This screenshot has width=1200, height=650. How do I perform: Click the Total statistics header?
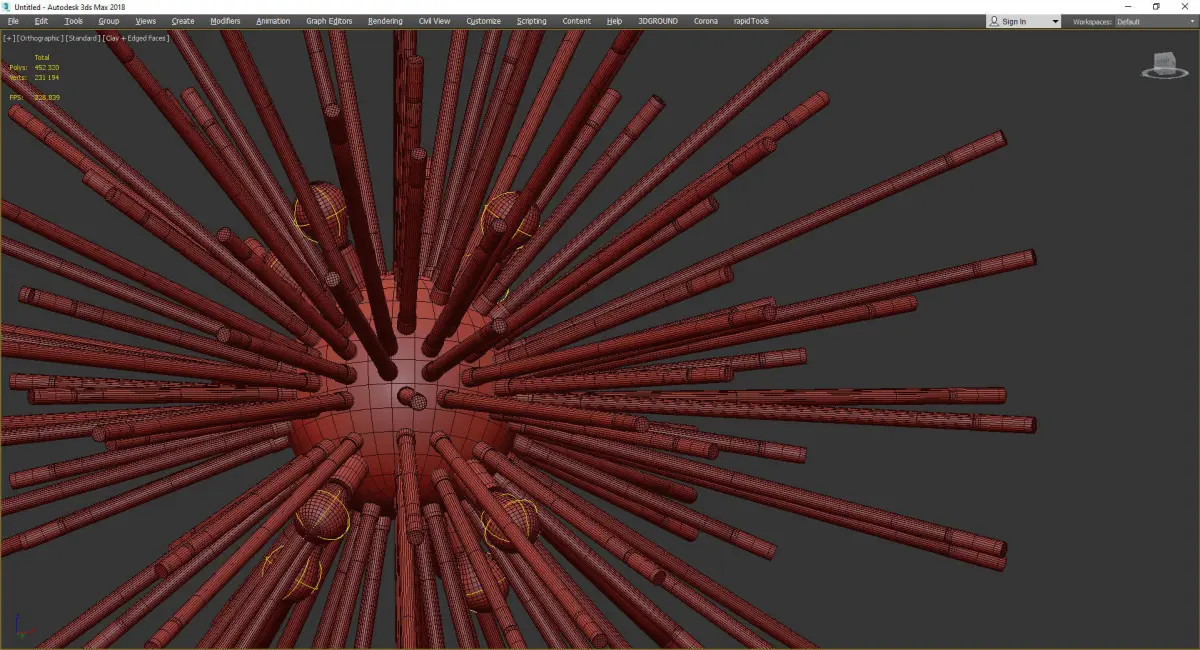[x=42, y=57]
